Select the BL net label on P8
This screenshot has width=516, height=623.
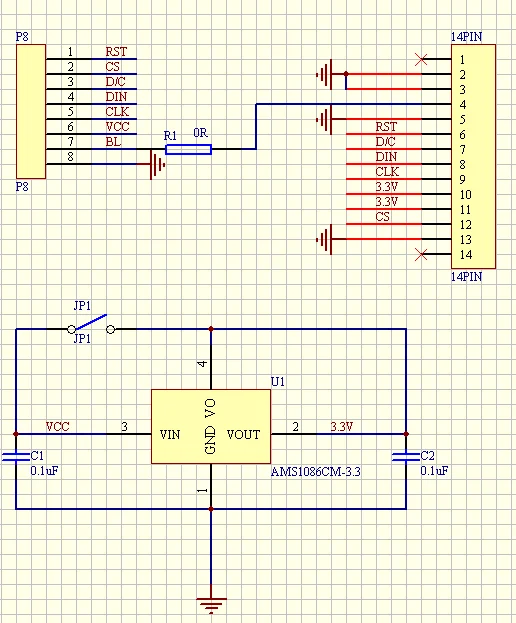(113, 141)
